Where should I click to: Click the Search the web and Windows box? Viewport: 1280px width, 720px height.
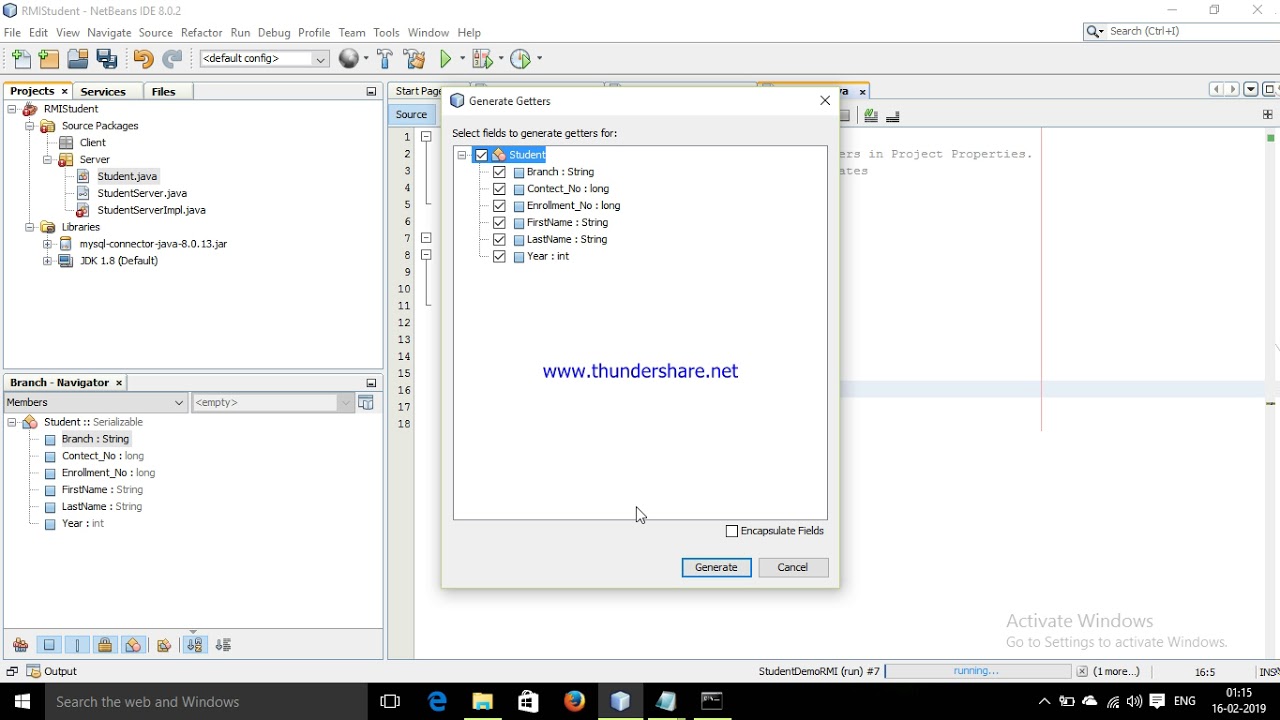(x=206, y=702)
